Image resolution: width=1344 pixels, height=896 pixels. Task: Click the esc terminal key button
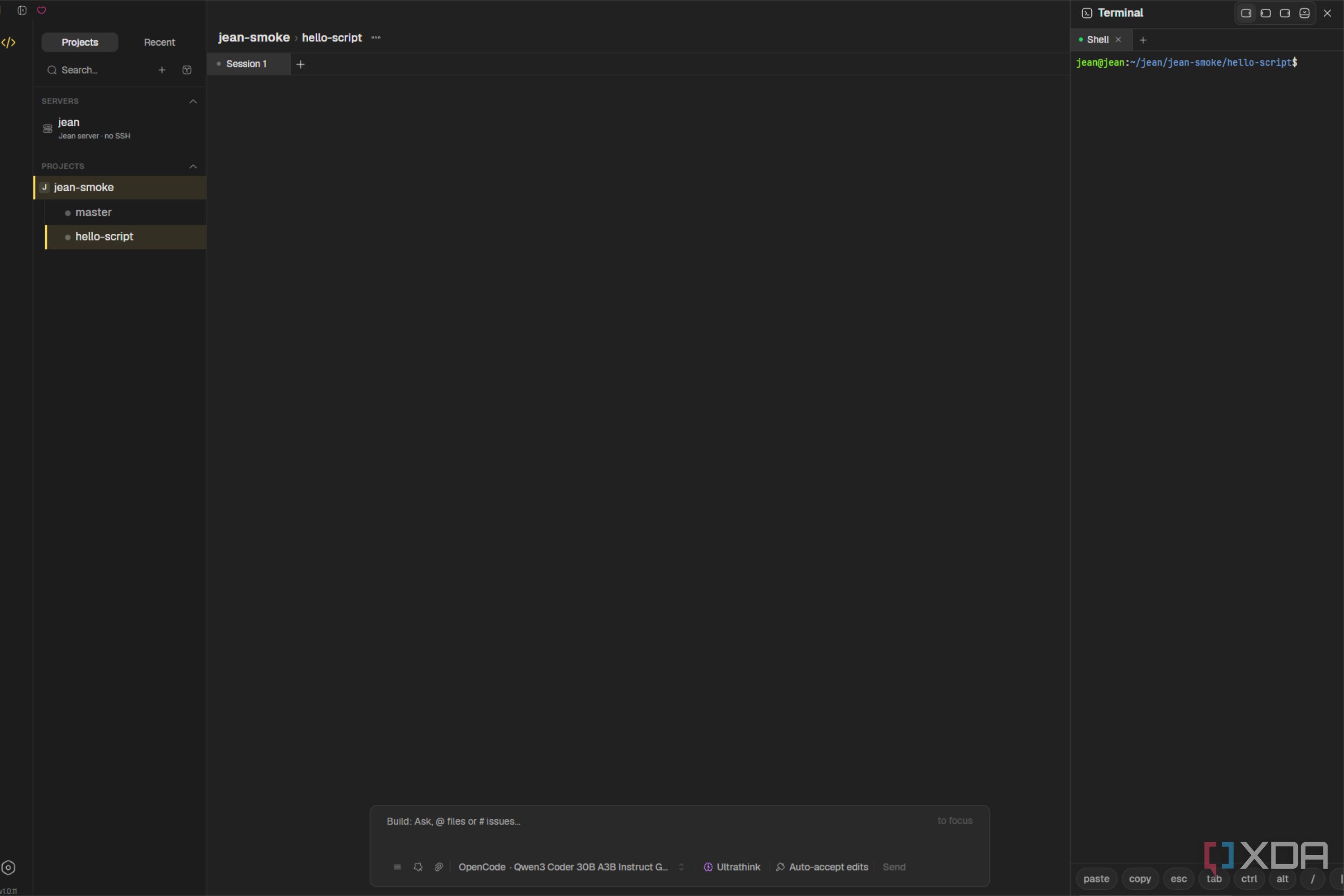1179,879
